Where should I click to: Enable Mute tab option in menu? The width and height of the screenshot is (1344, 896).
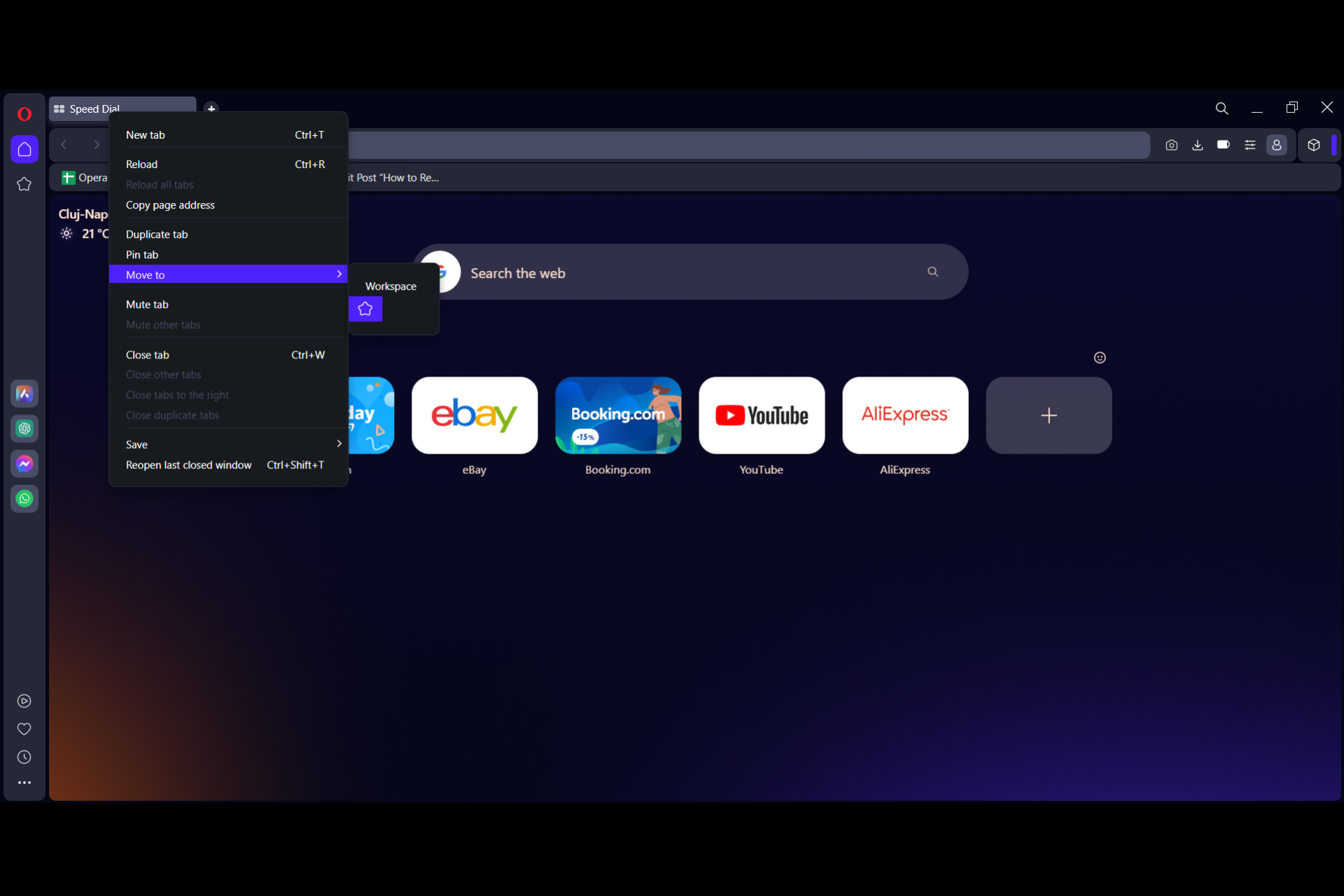coord(146,304)
